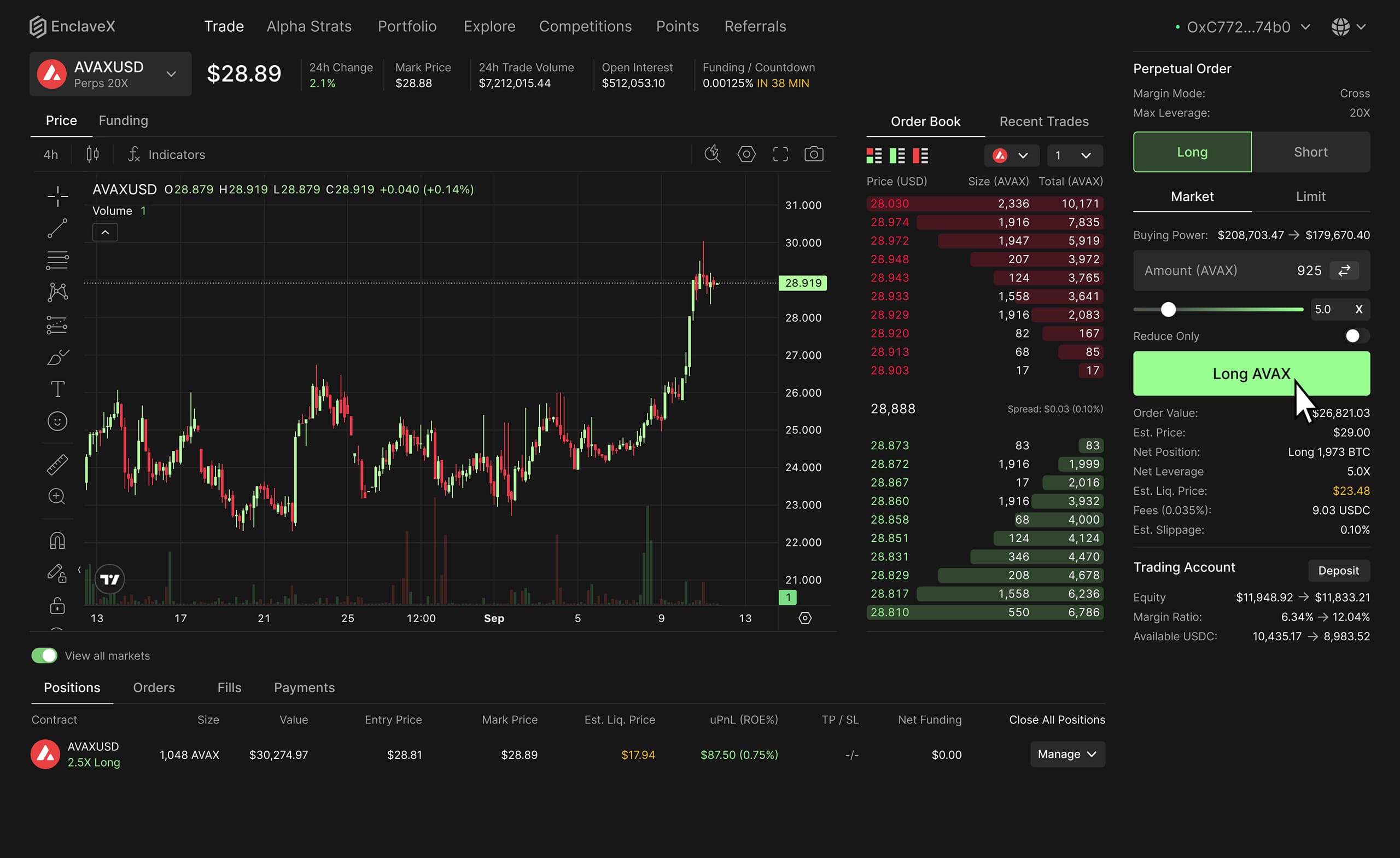Toggle the View all markets switch

pyautogui.click(x=44, y=656)
